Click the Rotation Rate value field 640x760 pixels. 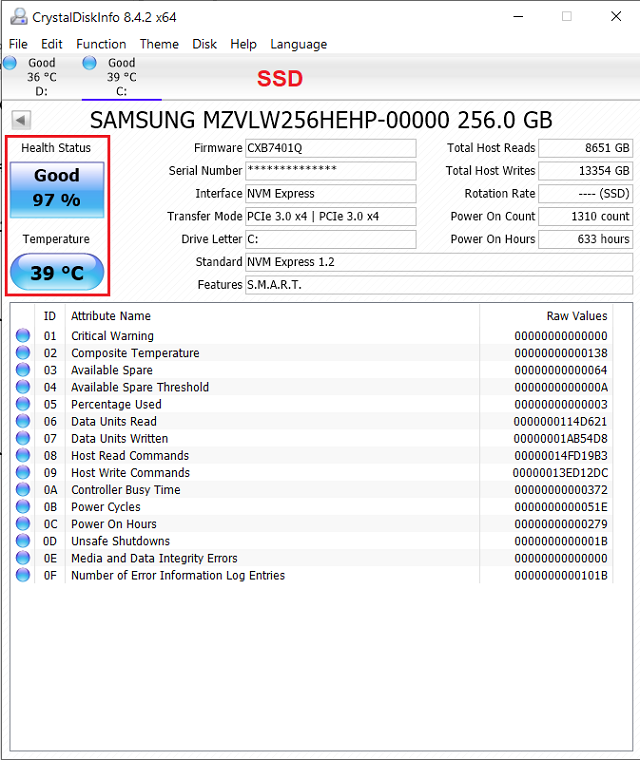pos(586,193)
